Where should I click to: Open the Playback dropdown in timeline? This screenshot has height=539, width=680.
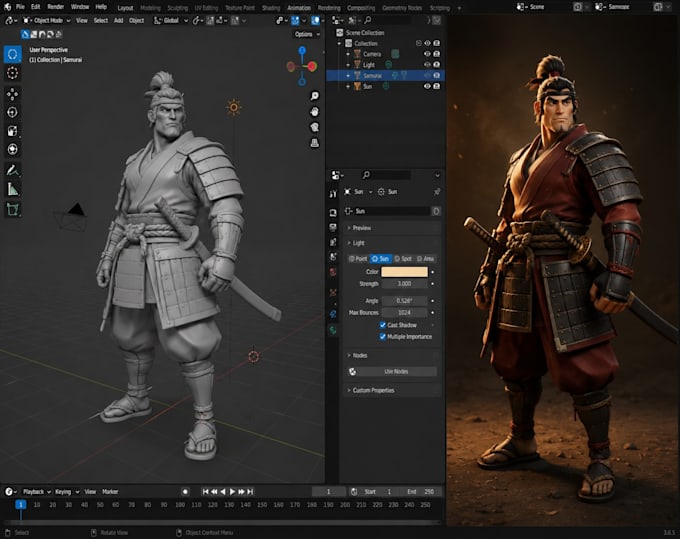pos(36,492)
